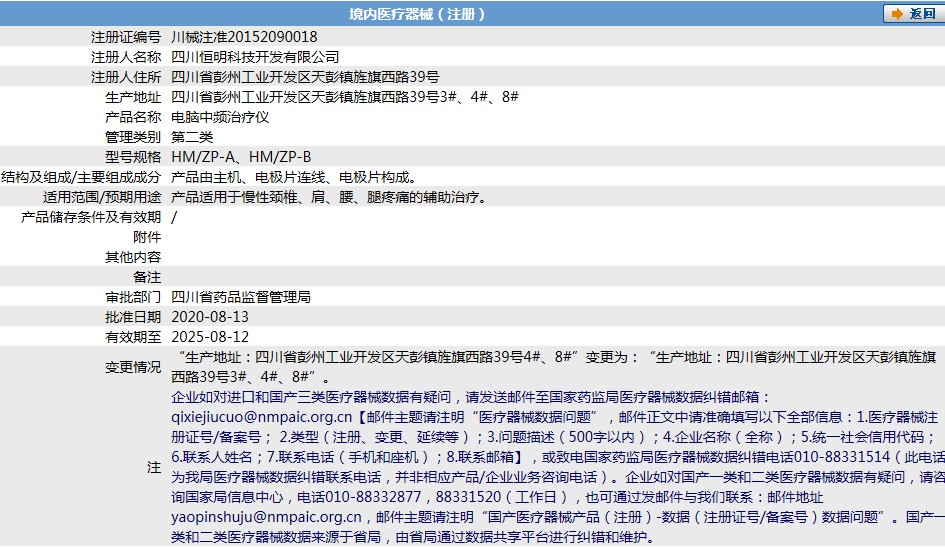Click the 变更情况 change description text
This screenshot has height=548, width=945.
click(x=554, y=367)
